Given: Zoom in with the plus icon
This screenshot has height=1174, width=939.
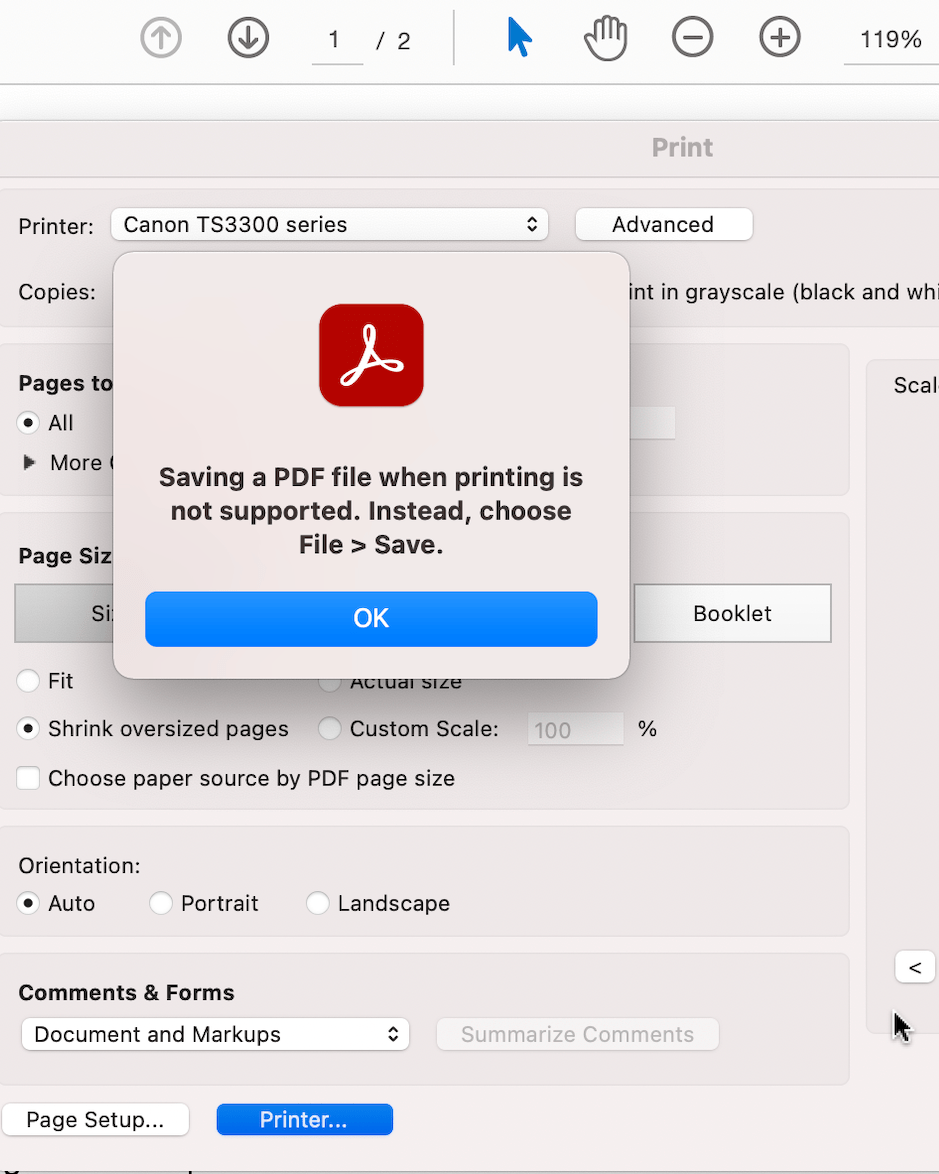Looking at the screenshot, I should 780,37.
